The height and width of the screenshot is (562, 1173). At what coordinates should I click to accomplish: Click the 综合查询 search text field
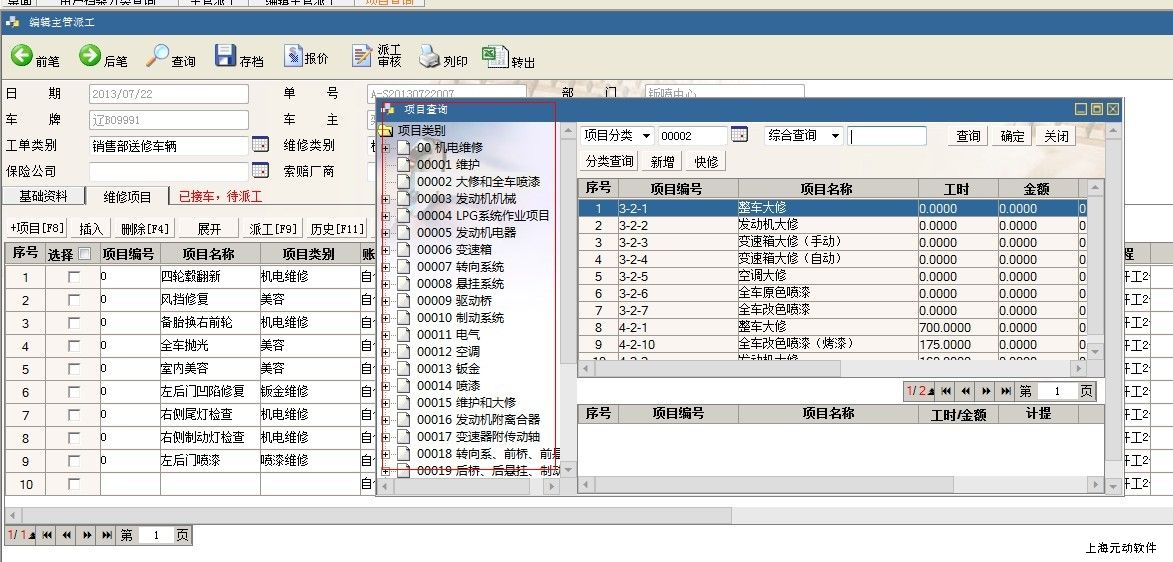pyautogui.click(x=887, y=136)
